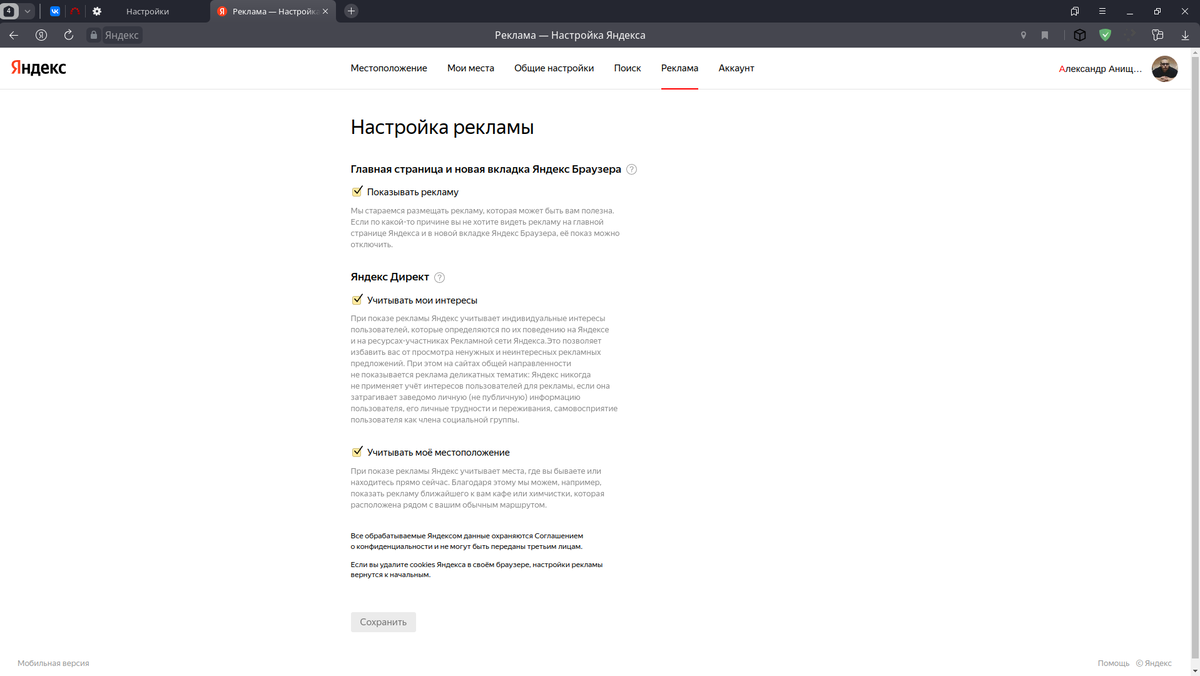Open the Помощь link in footer
1200x676 pixels.
click(1113, 663)
